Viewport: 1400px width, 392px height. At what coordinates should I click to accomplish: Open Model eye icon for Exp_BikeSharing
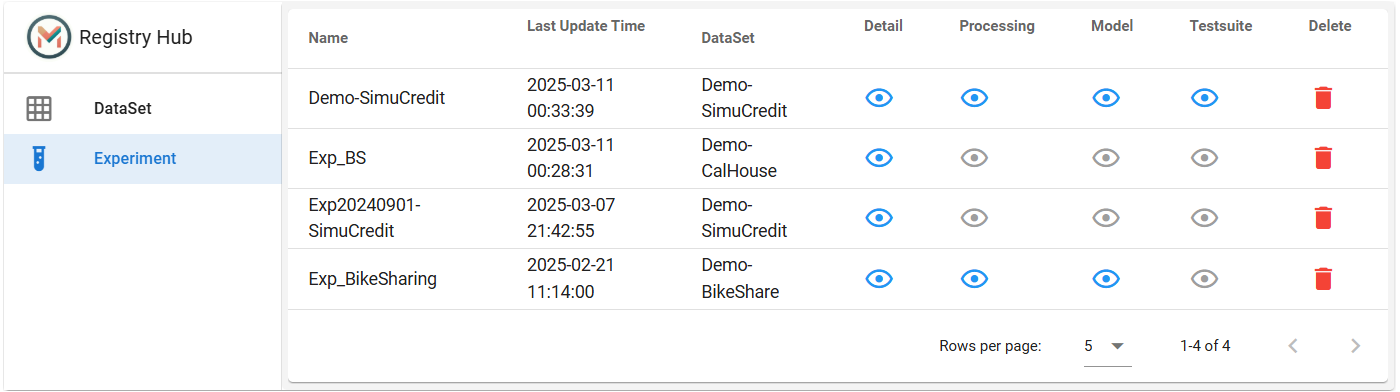click(1106, 279)
